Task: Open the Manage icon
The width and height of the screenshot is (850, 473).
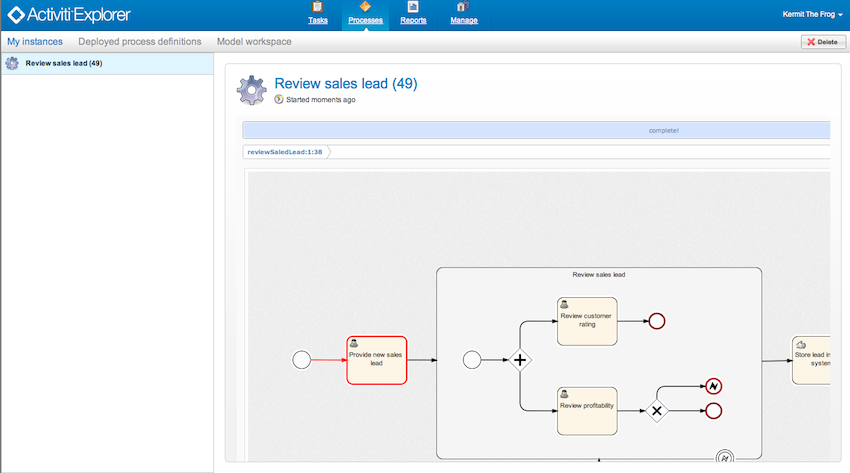Action: (x=462, y=7)
